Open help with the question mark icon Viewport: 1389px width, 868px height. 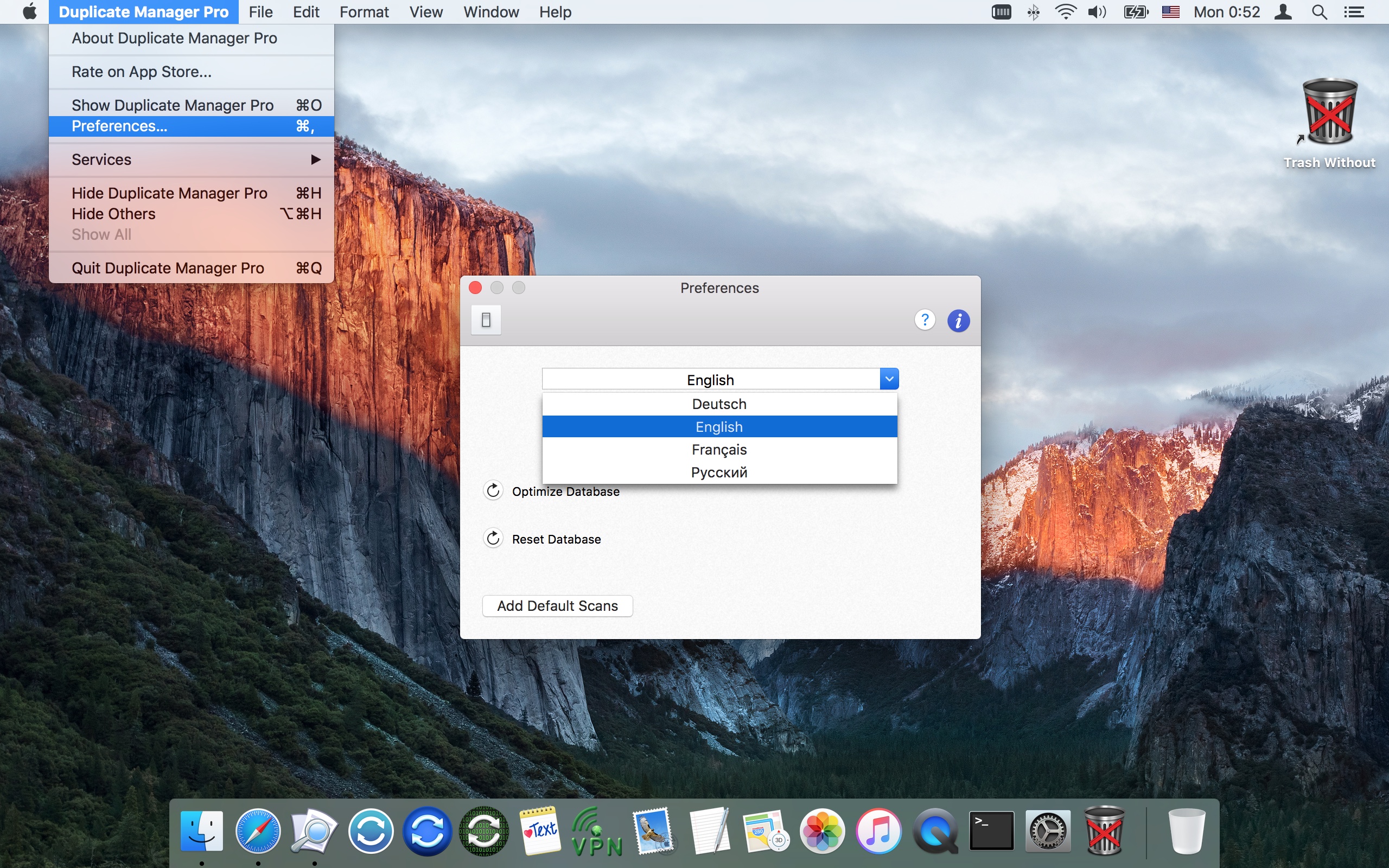tap(925, 320)
